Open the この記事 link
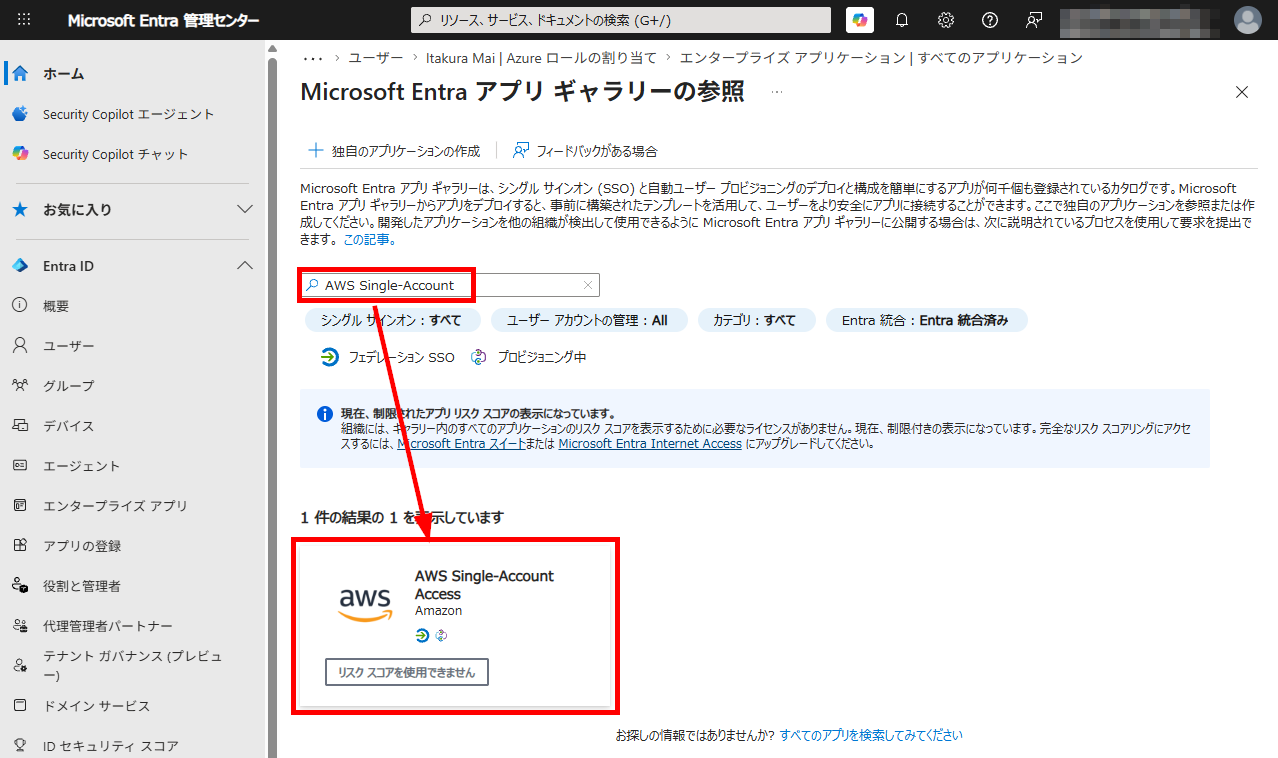The height and width of the screenshot is (758, 1278). [369, 240]
